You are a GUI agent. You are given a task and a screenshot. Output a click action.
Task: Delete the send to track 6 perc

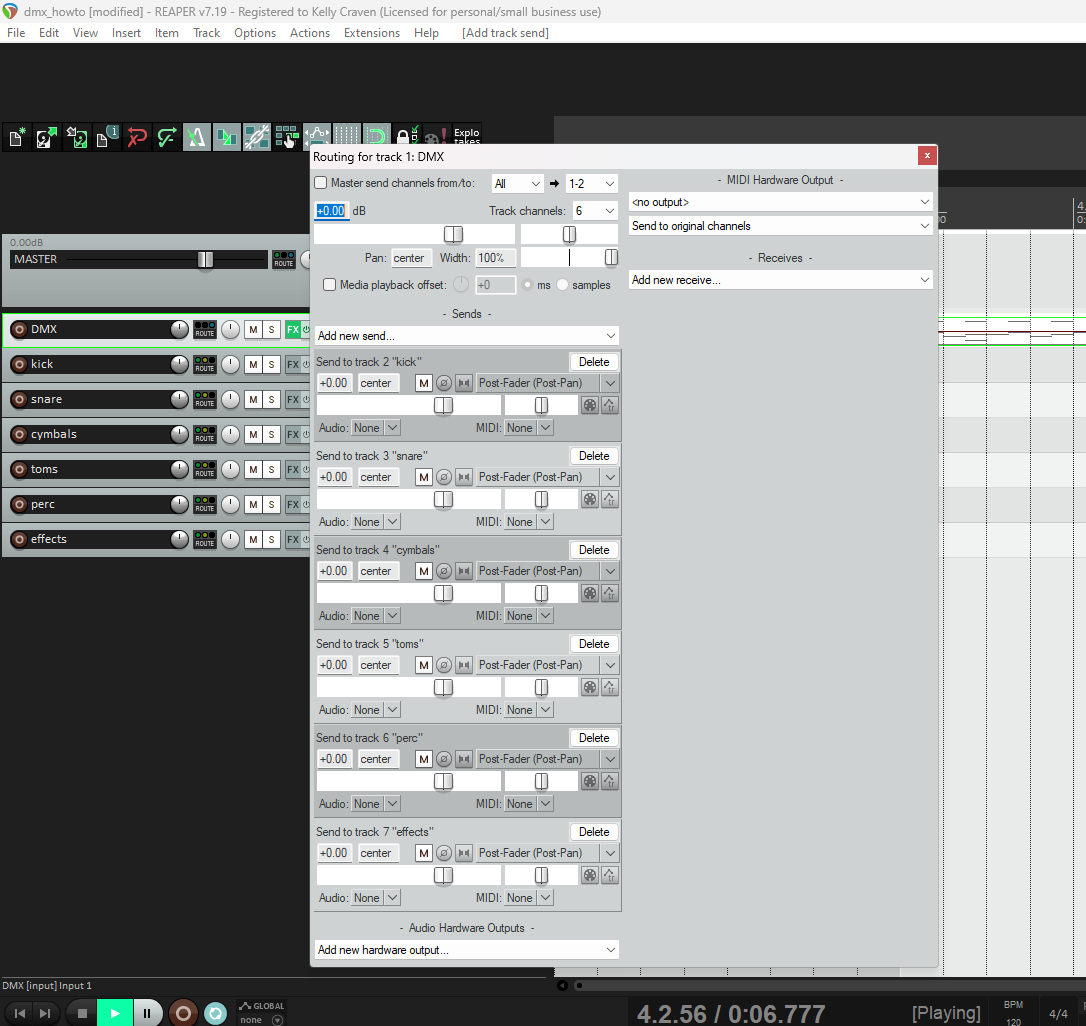pos(594,738)
